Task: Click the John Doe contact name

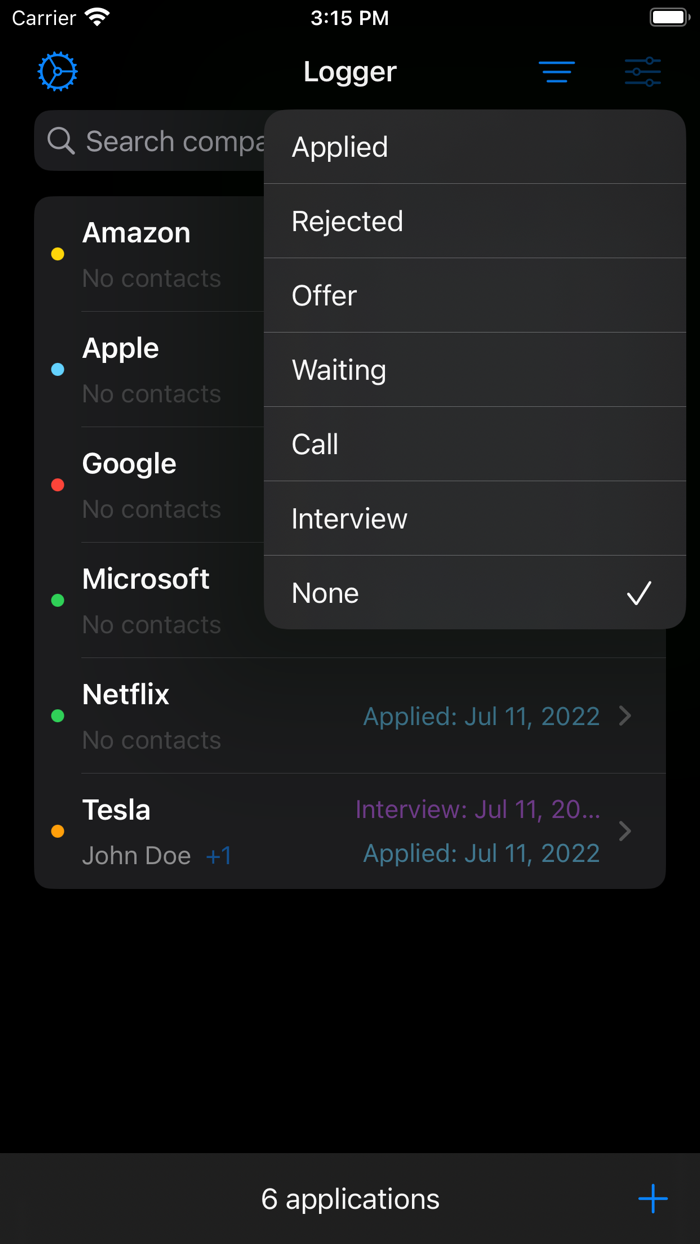Action: [x=136, y=855]
